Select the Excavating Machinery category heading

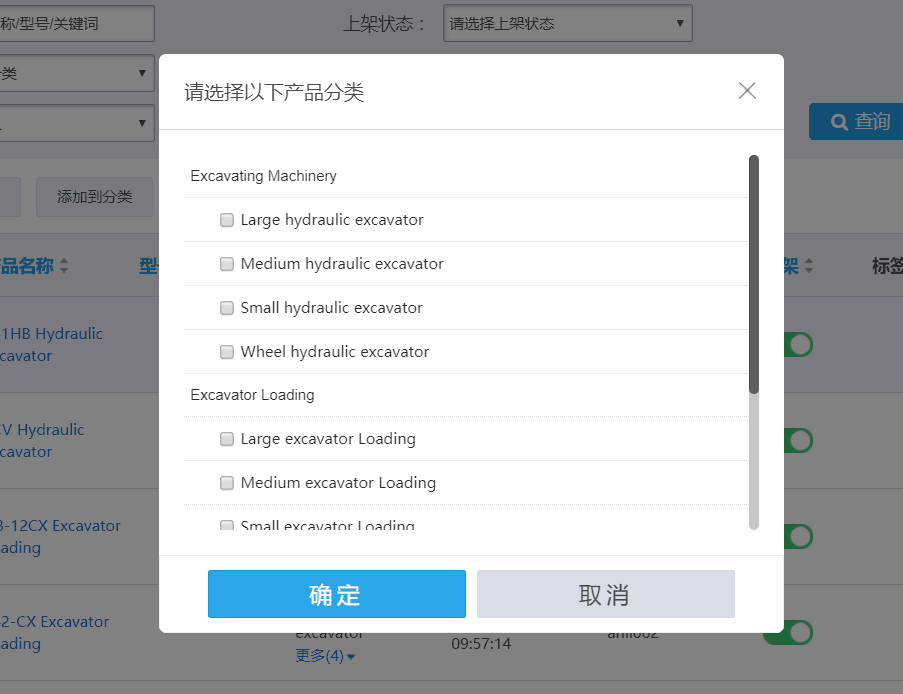(x=263, y=176)
